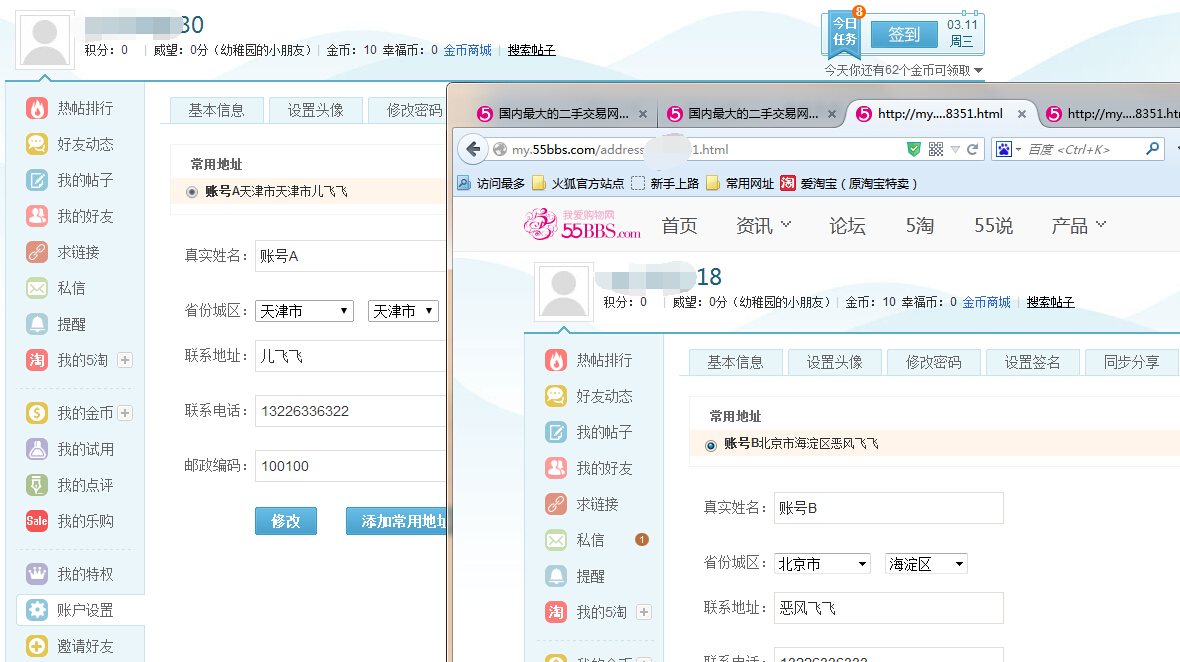Screen dimensions: 1180x662
Task: Select 账号A天津市 address radio button
Action: (x=192, y=192)
